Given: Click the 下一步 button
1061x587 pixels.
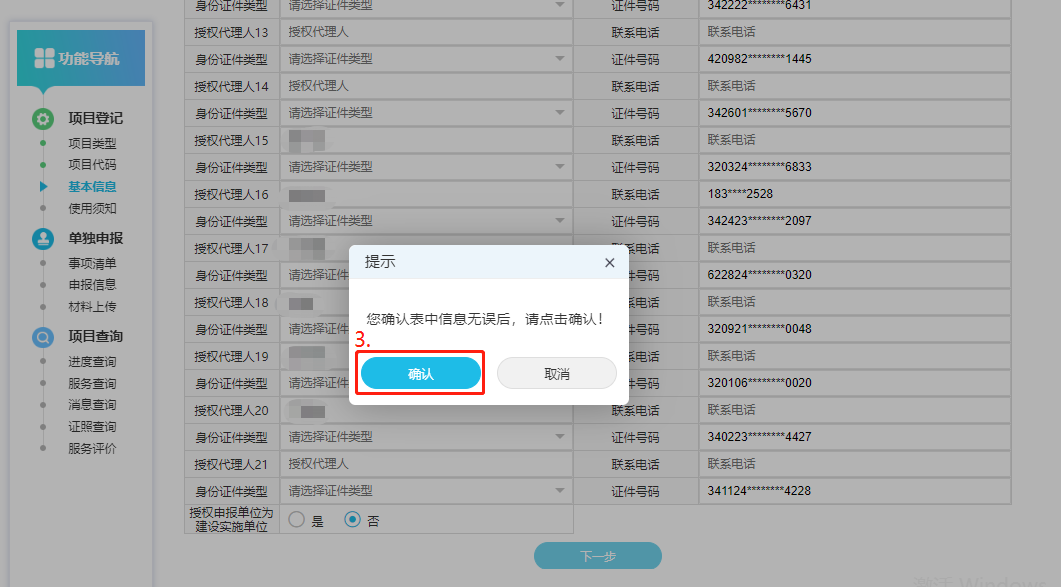Looking at the screenshot, I should pos(597,556).
